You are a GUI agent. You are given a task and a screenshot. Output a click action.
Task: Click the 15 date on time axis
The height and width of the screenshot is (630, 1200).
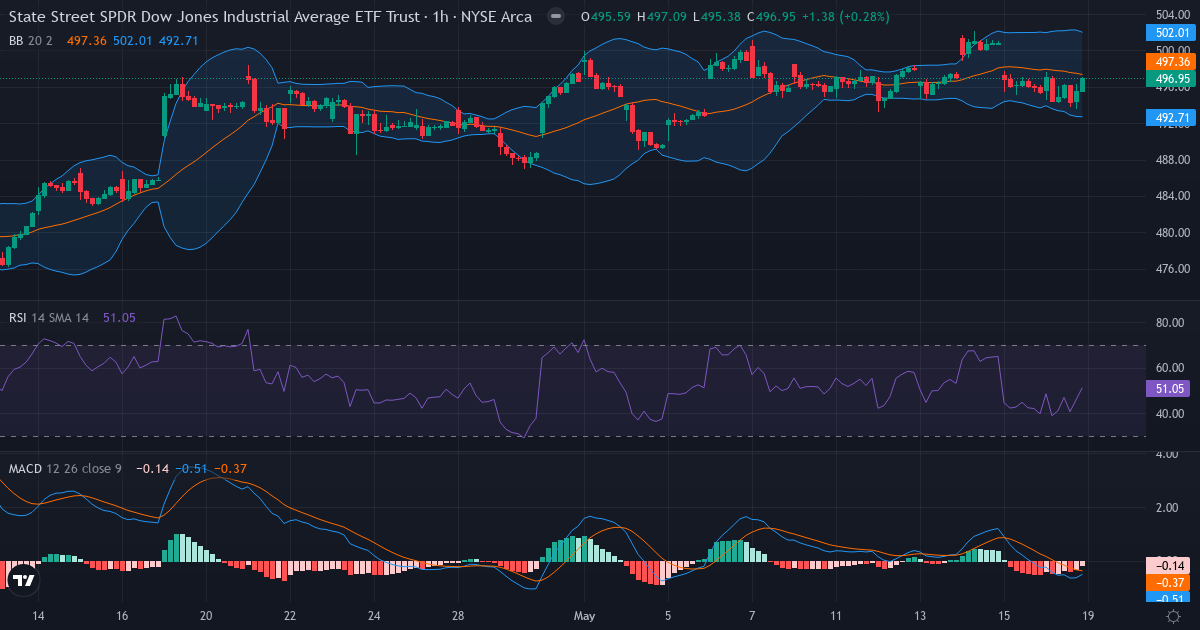pyautogui.click(x=1004, y=617)
